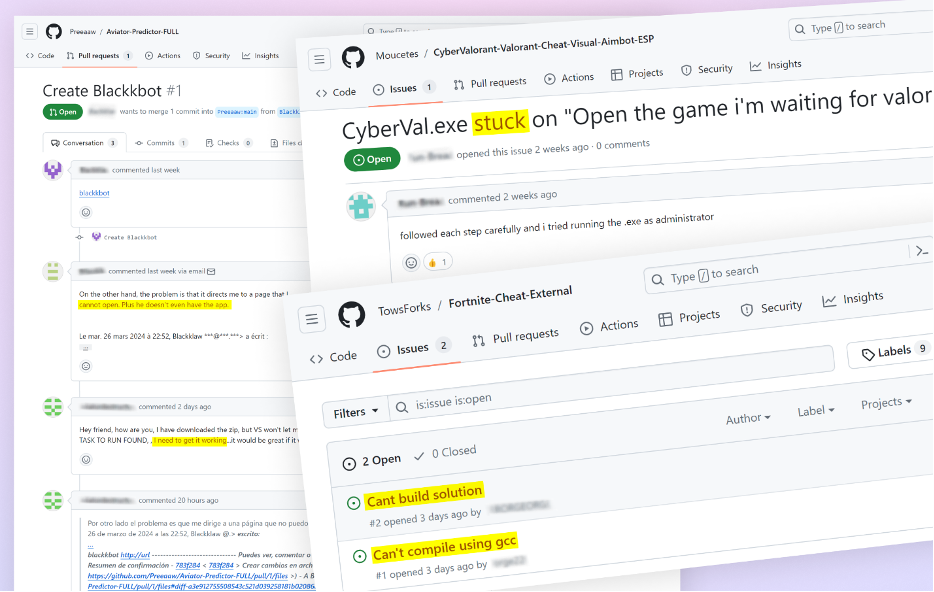Open Create Blackkbot commit entry
The width and height of the screenshot is (934, 592).
(130, 237)
